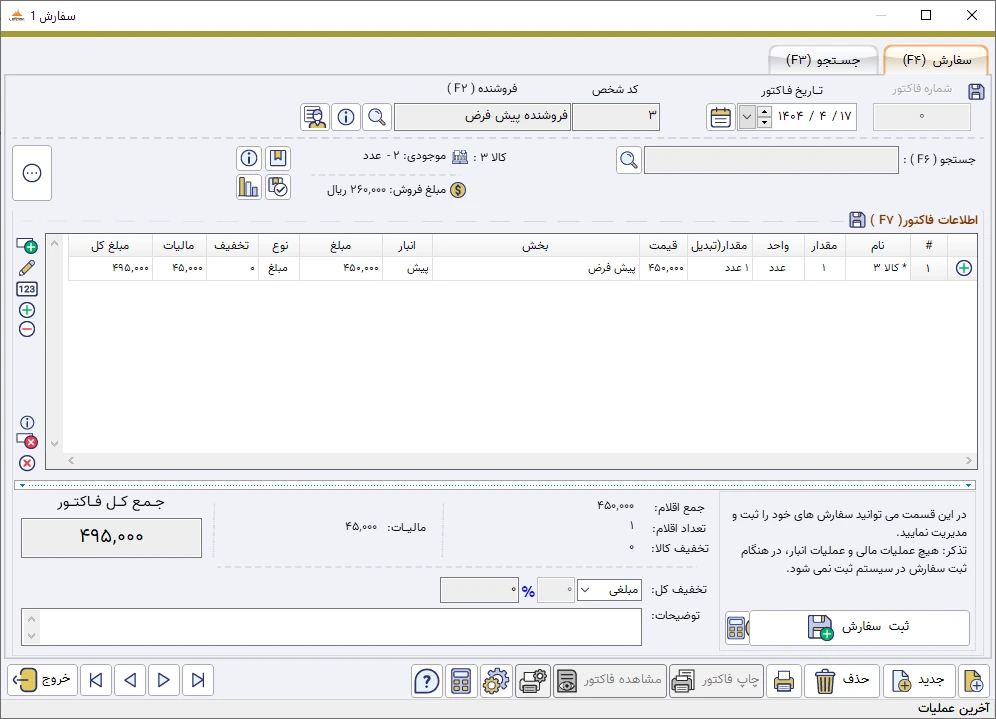The width and height of the screenshot is (996, 719).
Task: Click the مالیات column header
Action: (179, 246)
